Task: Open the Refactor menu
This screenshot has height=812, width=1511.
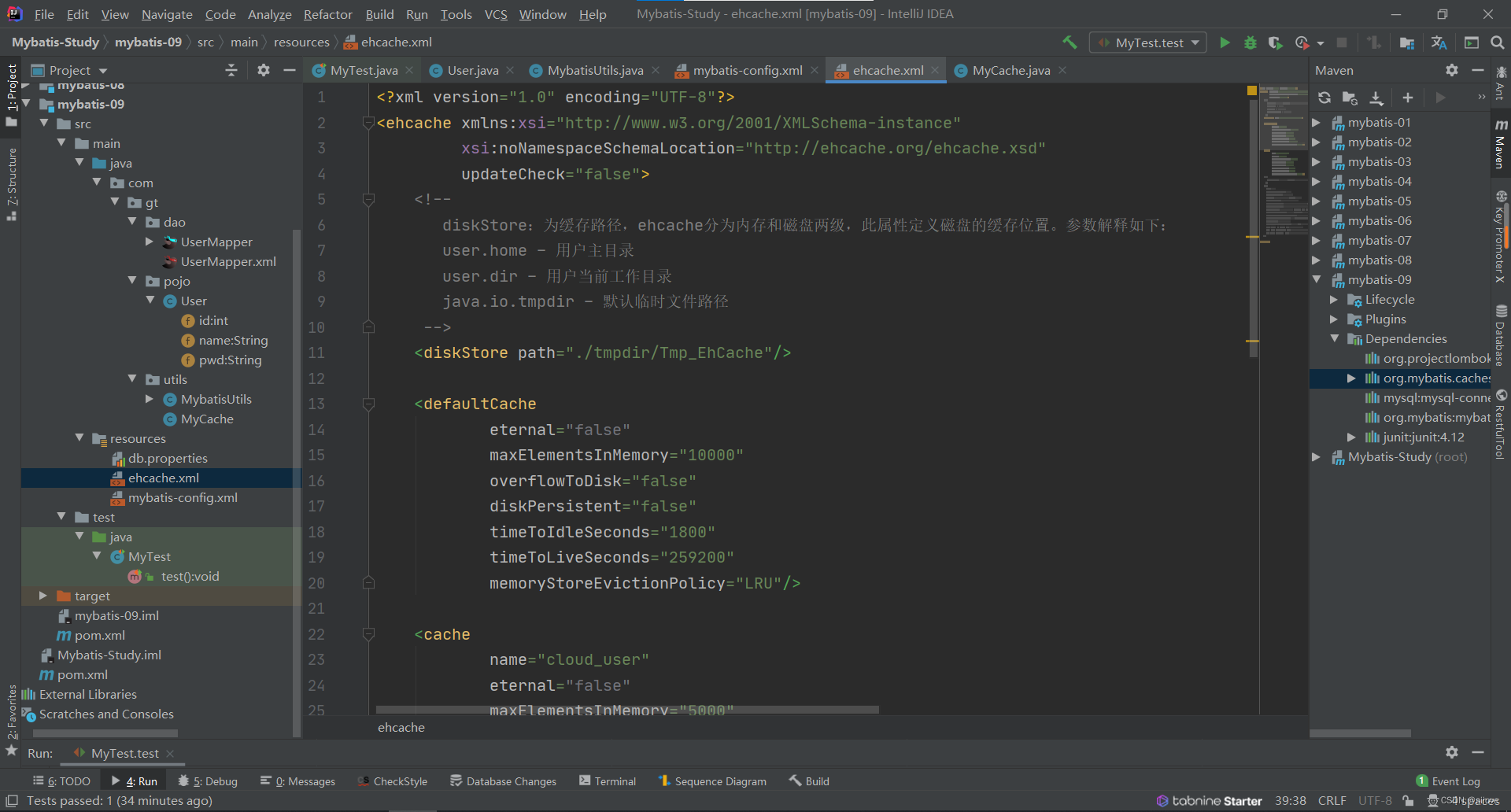Action: [x=328, y=14]
